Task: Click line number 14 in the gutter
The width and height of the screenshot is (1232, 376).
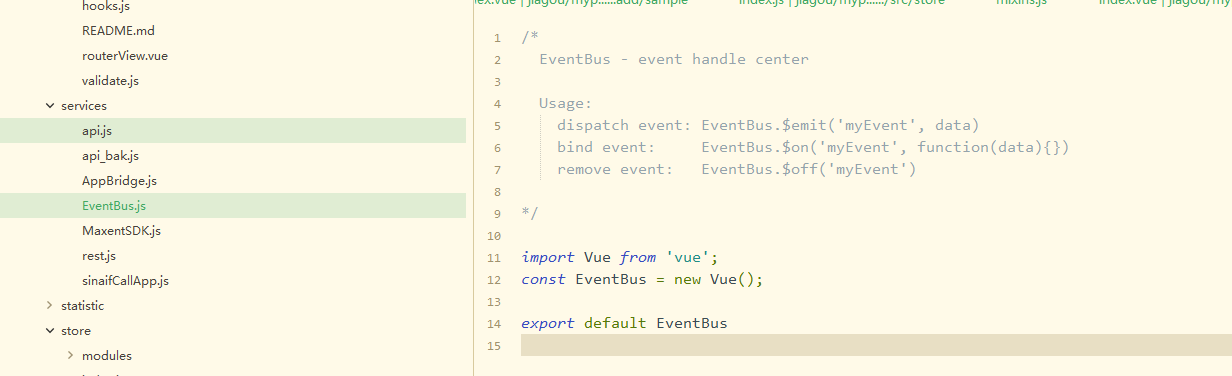Action: [494, 323]
